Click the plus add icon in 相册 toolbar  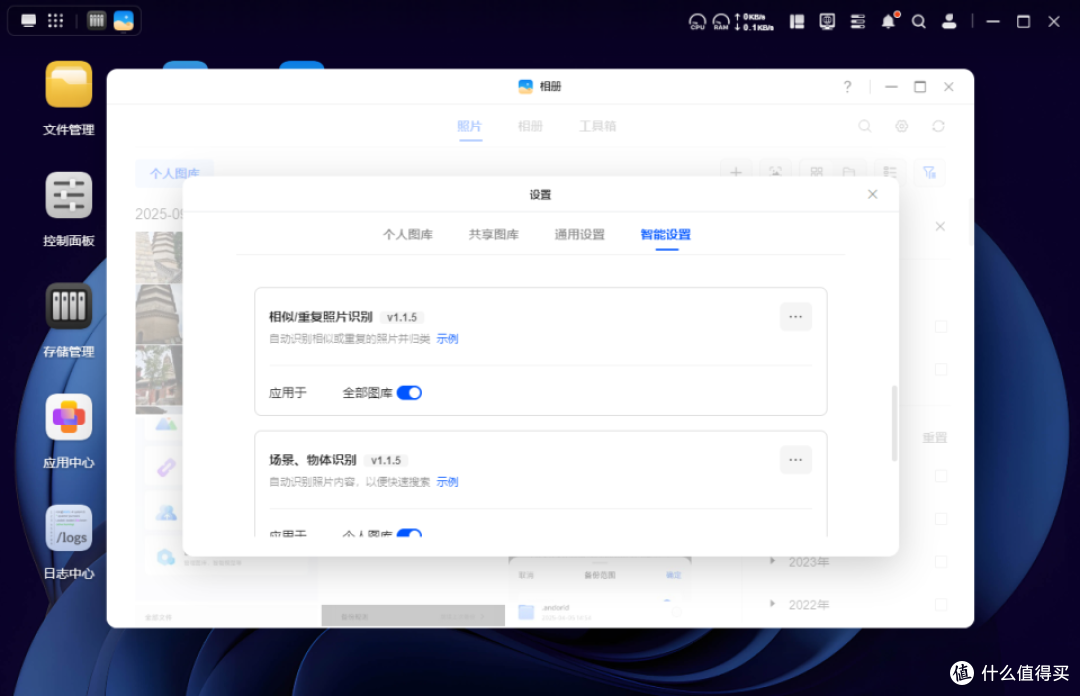(736, 172)
